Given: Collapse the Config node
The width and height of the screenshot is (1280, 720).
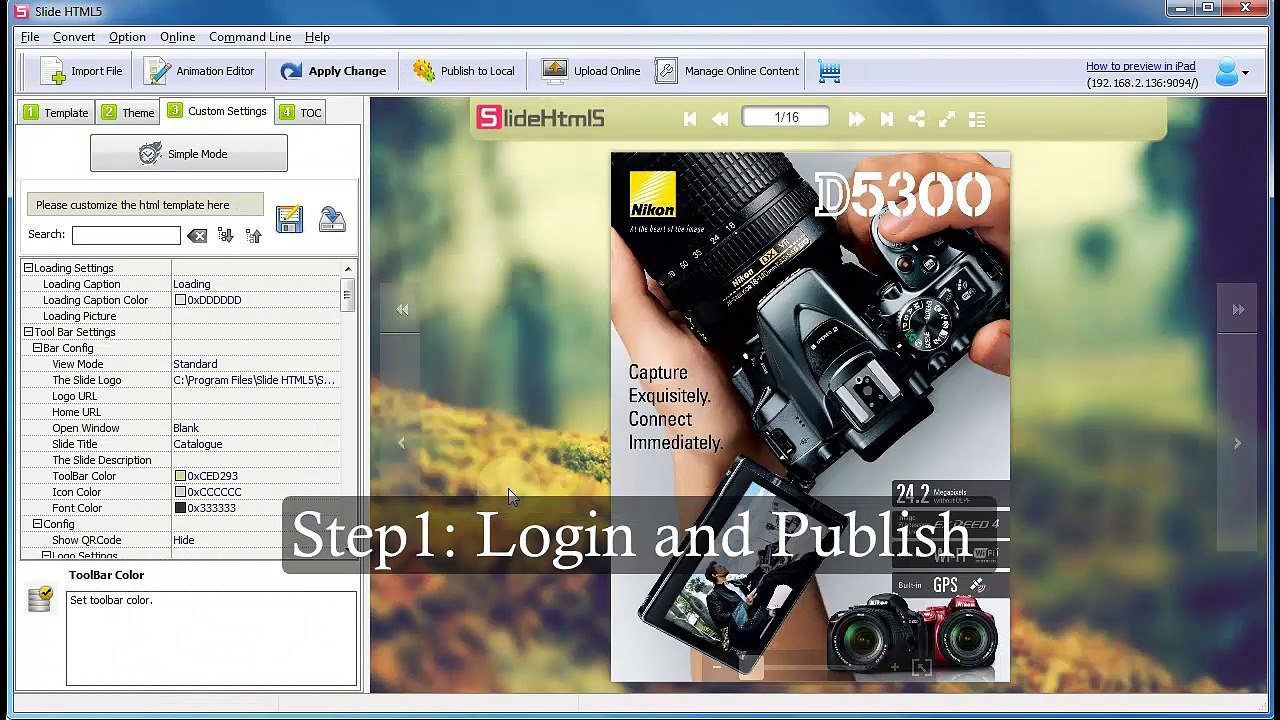Looking at the screenshot, I should tap(37, 524).
